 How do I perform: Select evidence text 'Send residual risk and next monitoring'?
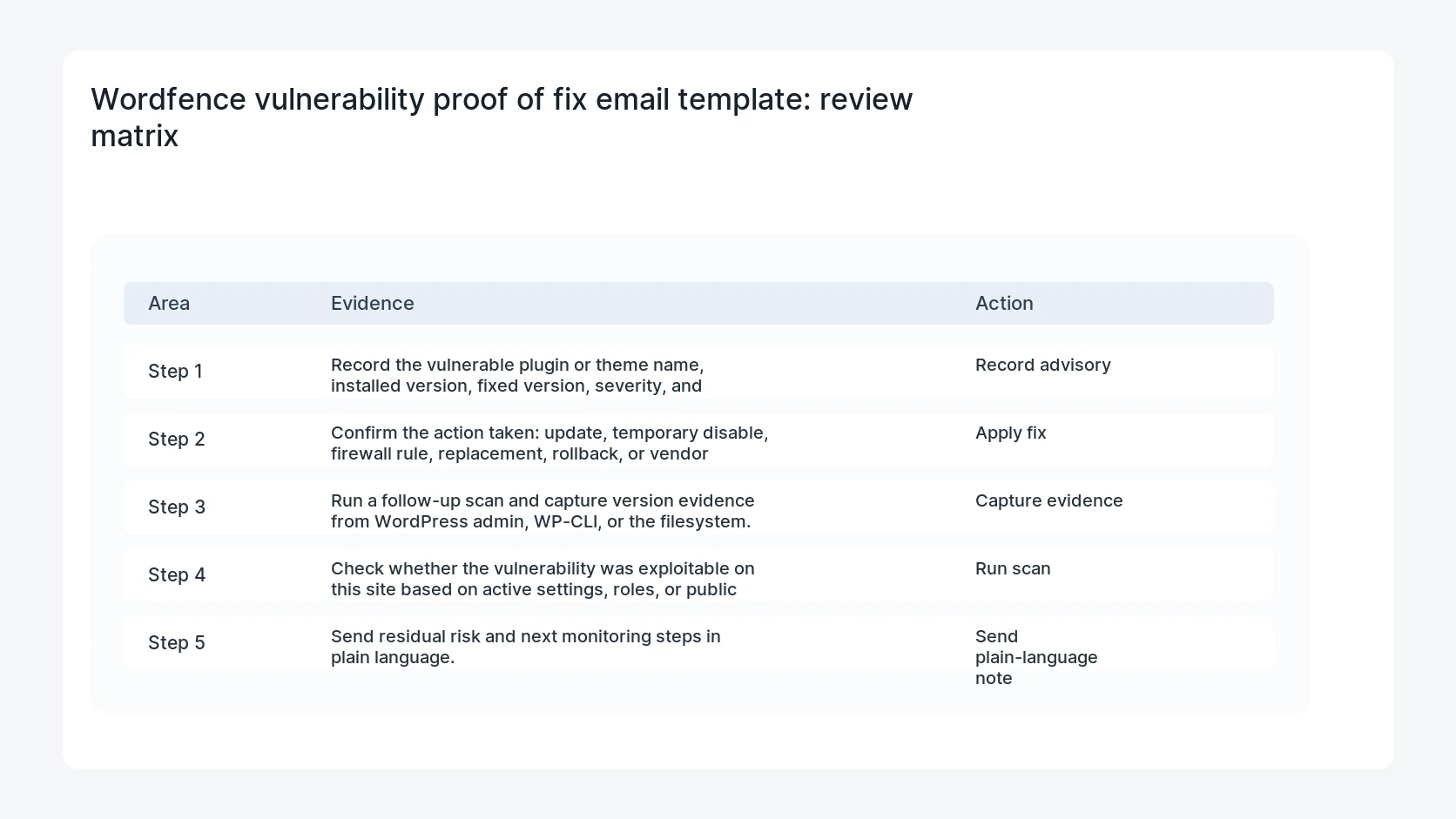click(x=491, y=636)
